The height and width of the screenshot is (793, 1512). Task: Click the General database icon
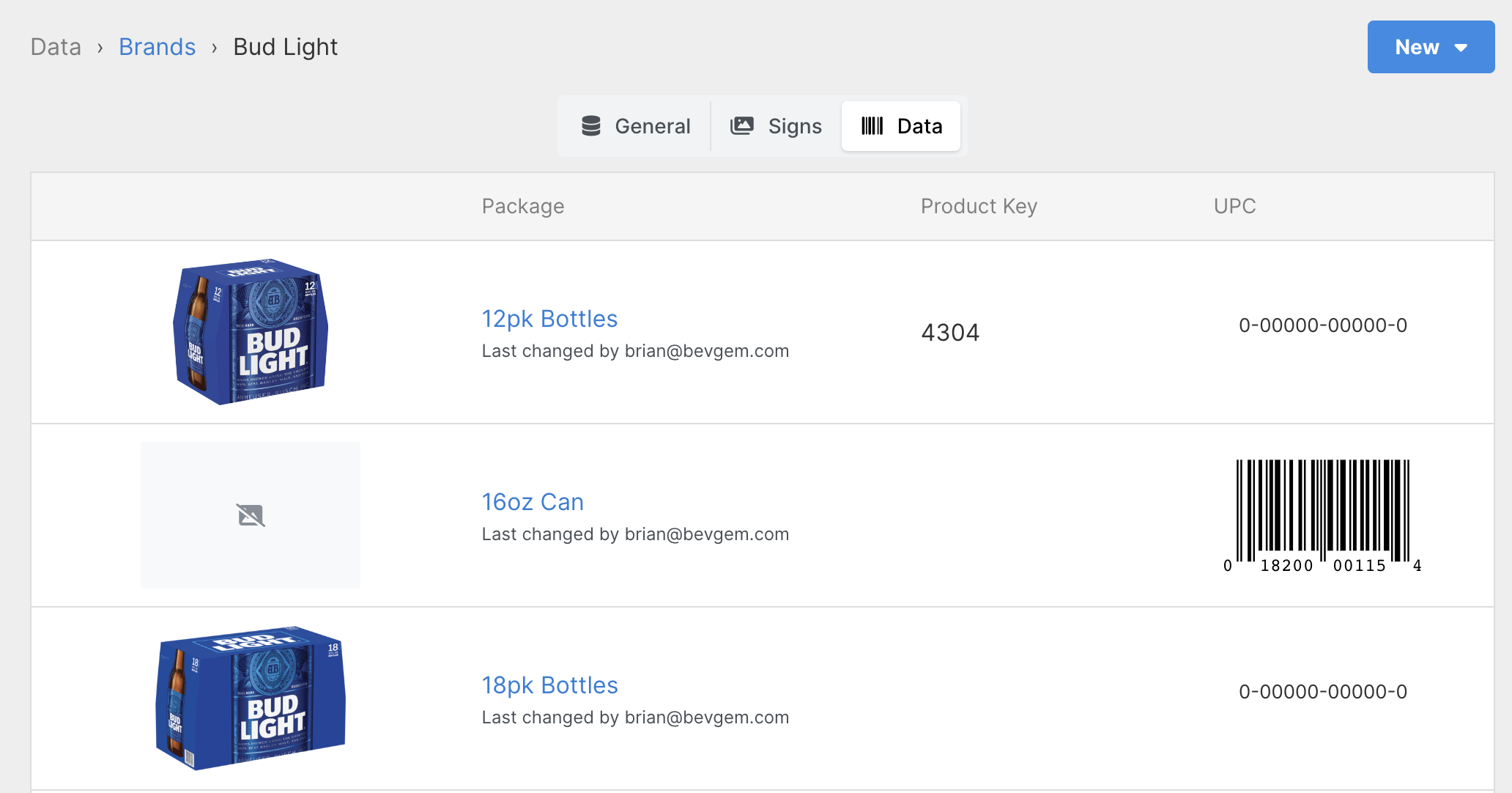(x=591, y=126)
